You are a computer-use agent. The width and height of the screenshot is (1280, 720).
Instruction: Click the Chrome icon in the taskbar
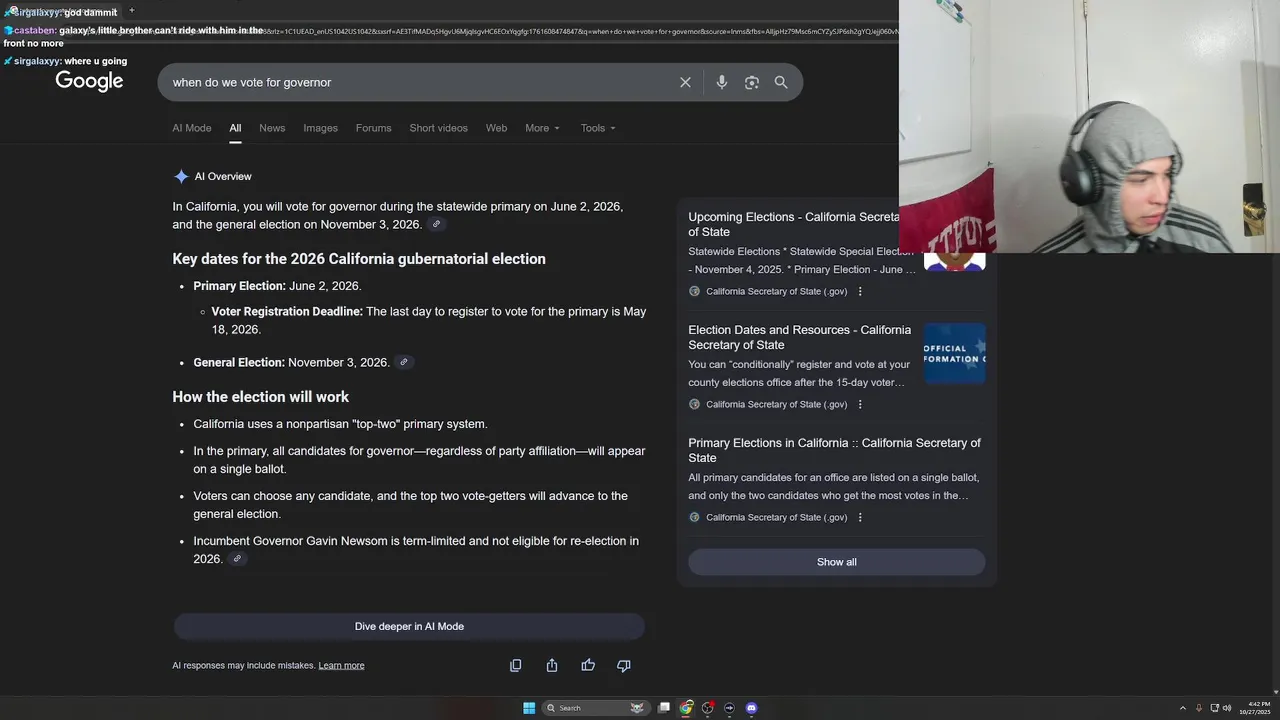(x=686, y=708)
